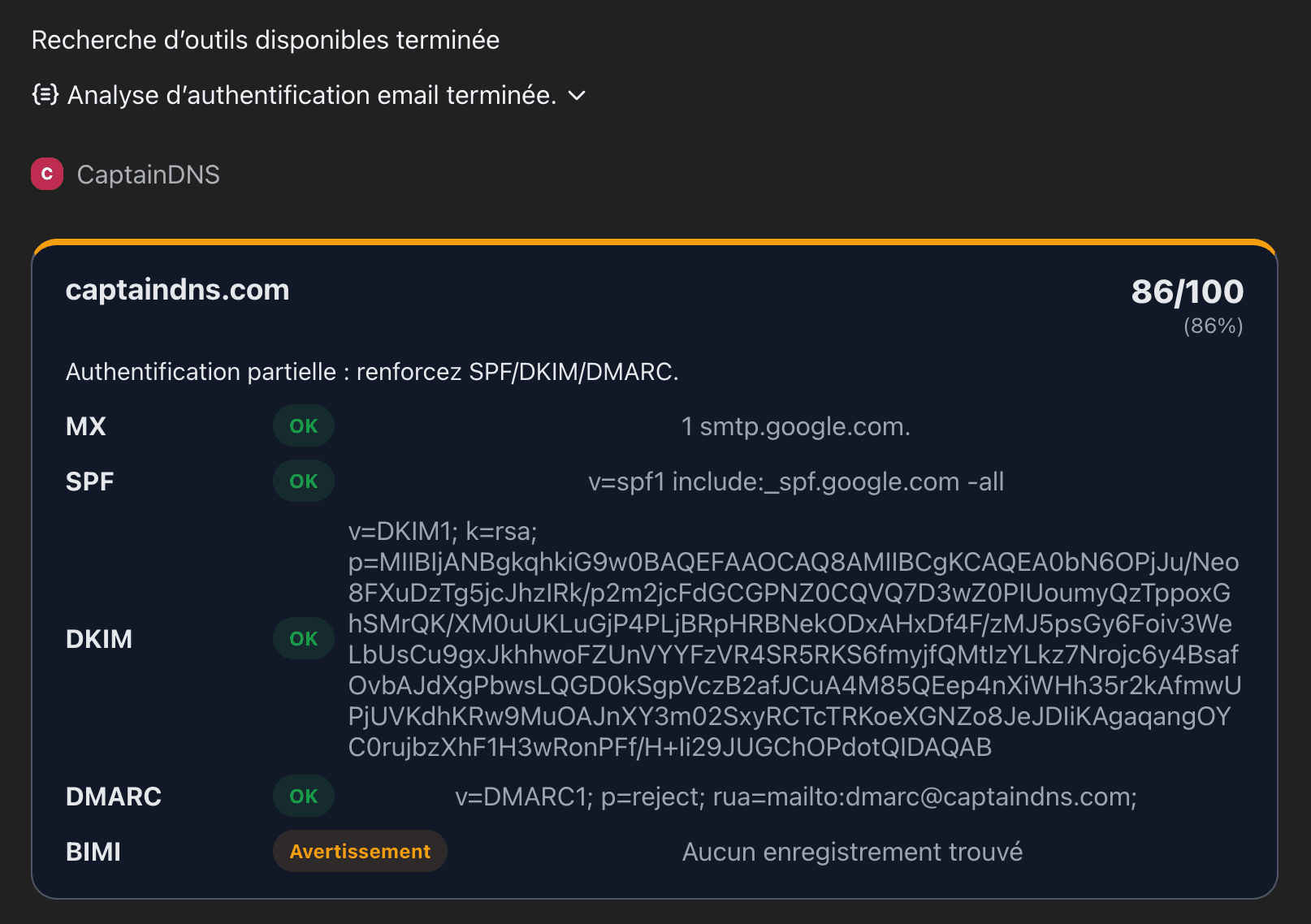Select the braces icon before the analysis text
The height and width of the screenshot is (924, 1311).
(45, 95)
